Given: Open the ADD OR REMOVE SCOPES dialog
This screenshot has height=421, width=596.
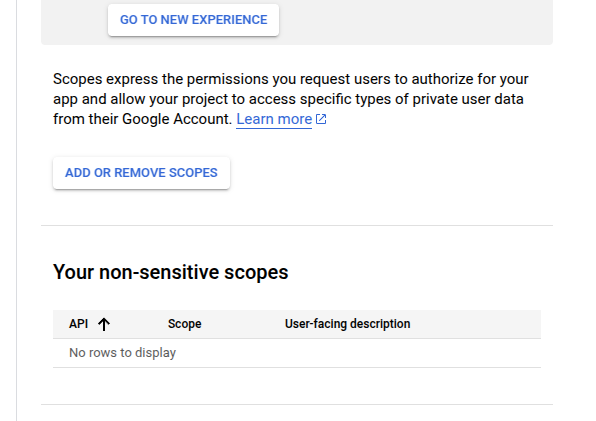Looking at the screenshot, I should click(141, 173).
